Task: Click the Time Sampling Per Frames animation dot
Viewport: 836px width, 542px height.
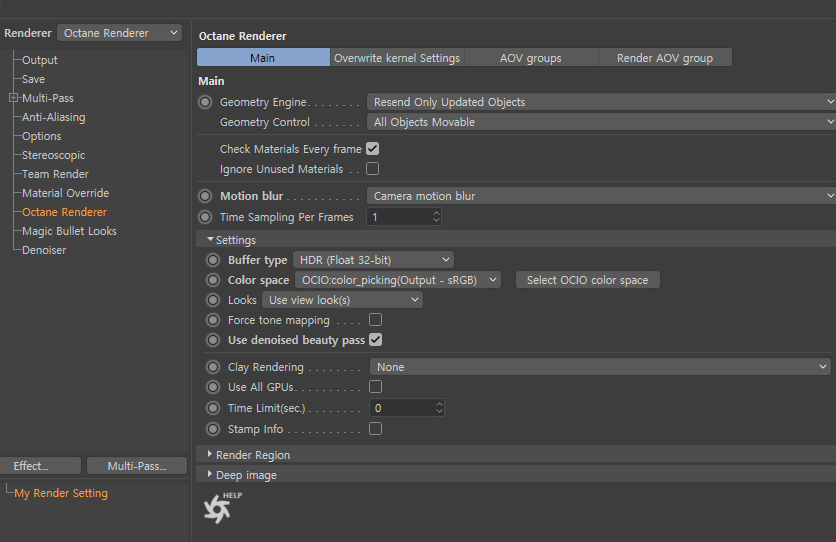Action: click(x=205, y=217)
